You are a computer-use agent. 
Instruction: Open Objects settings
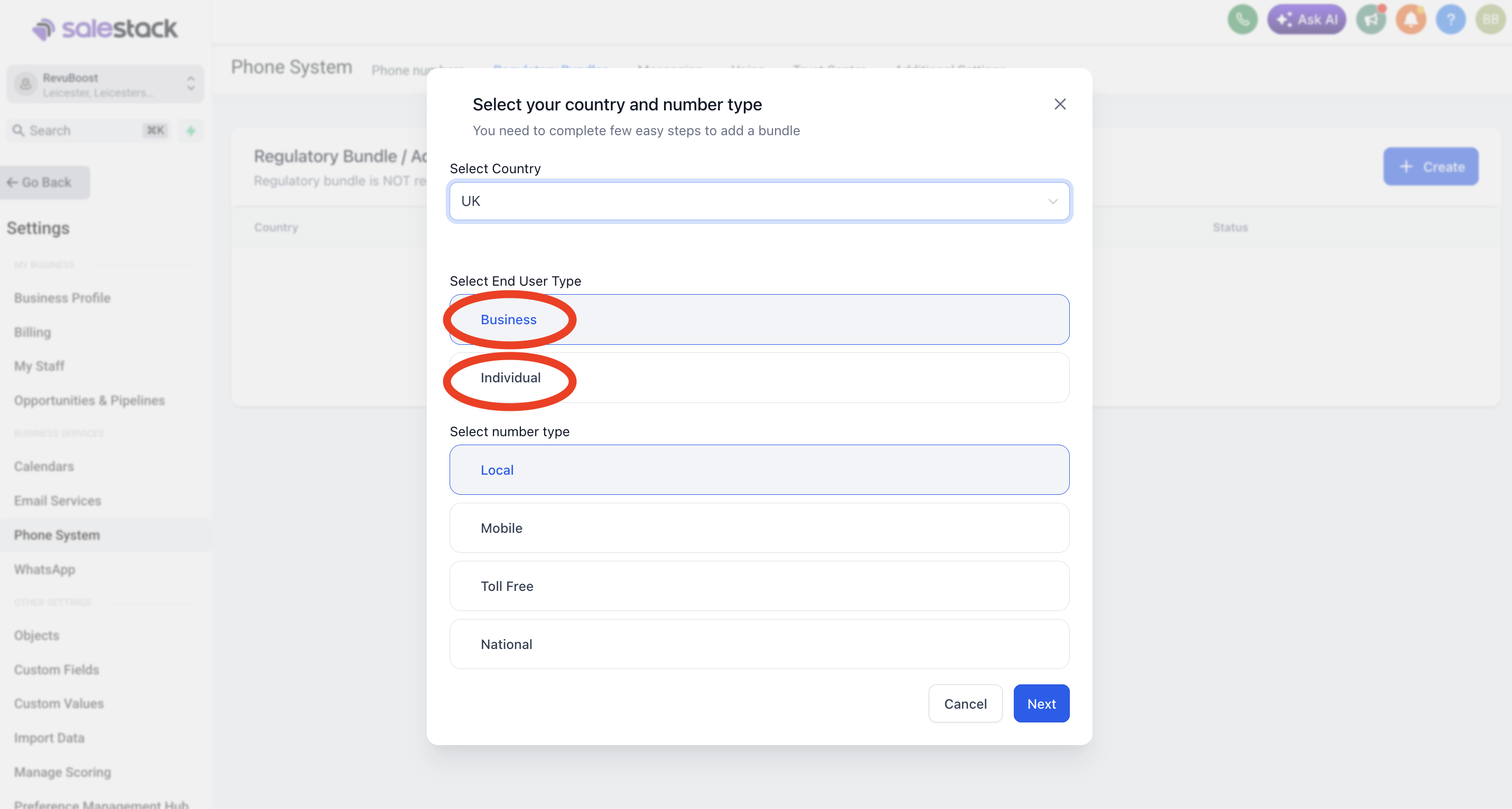(x=36, y=635)
